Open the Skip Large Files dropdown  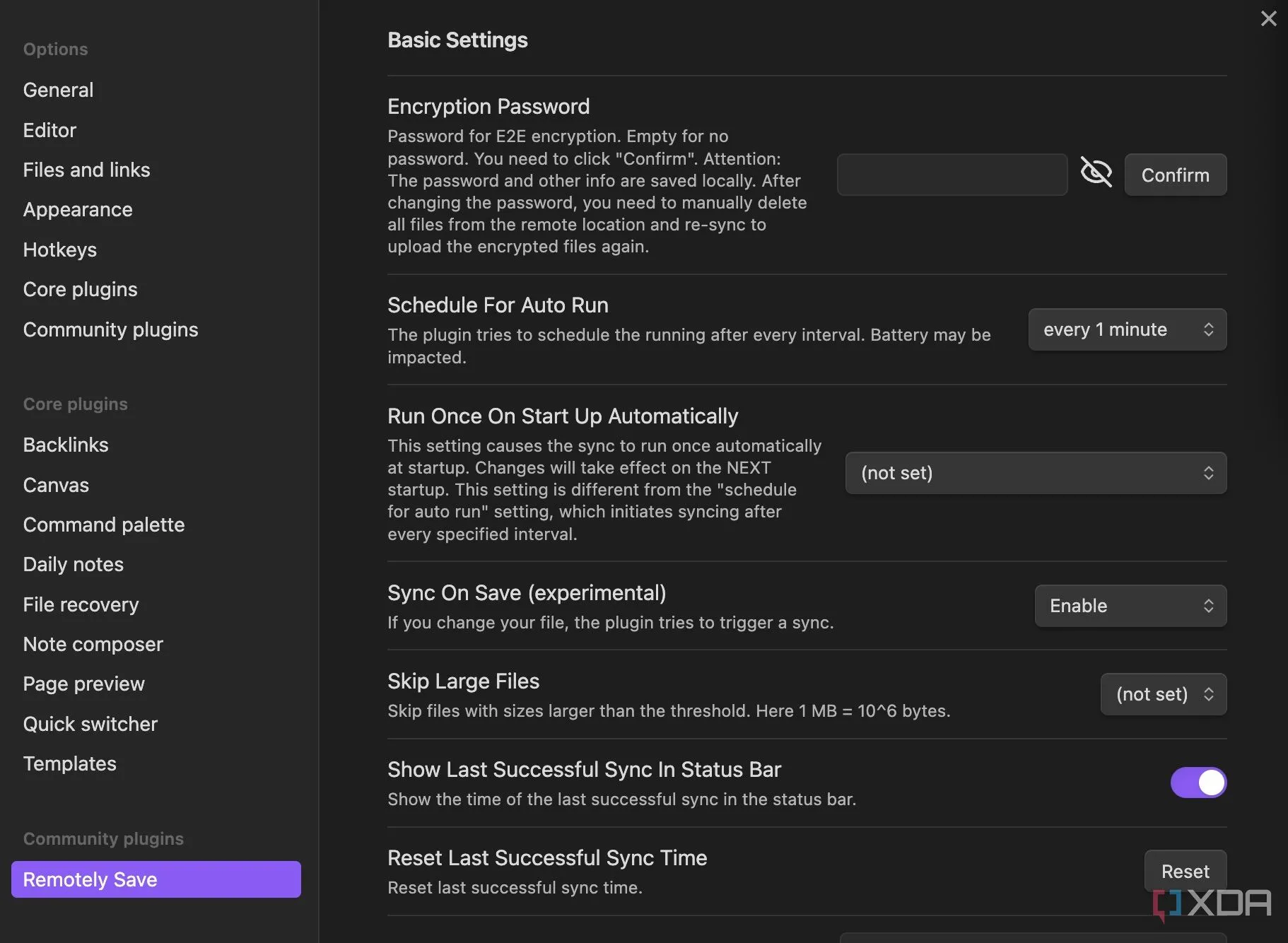(1163, 694)
